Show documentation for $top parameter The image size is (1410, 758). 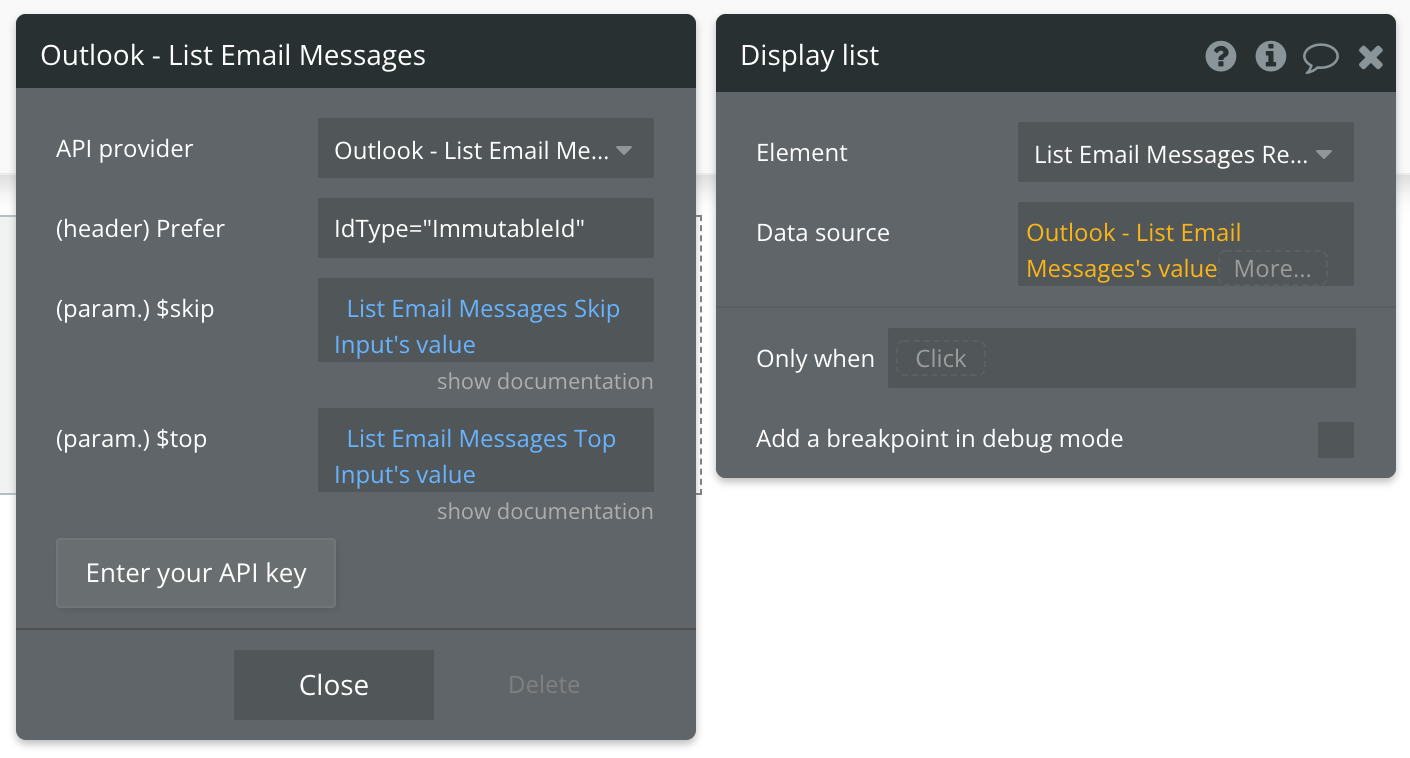pyautogui.click(x=545, y=511)
